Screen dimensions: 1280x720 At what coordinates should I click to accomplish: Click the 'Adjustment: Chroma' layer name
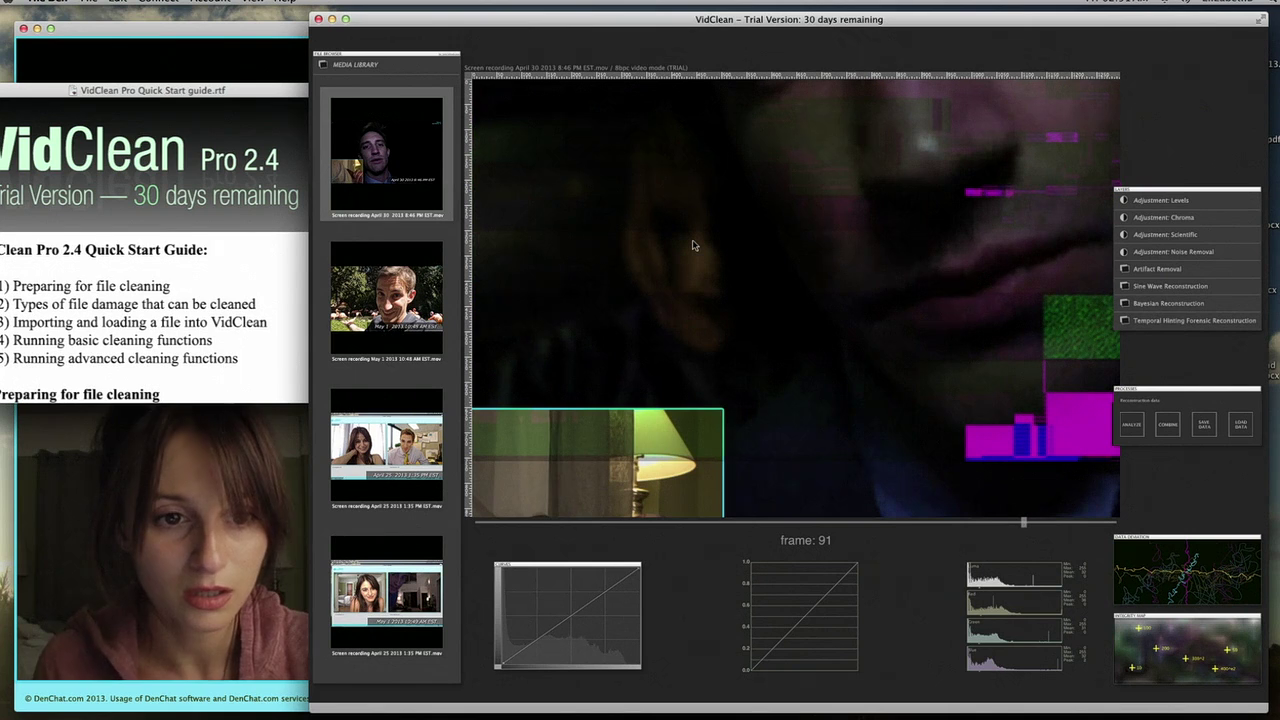click(x=1163, y=217)
